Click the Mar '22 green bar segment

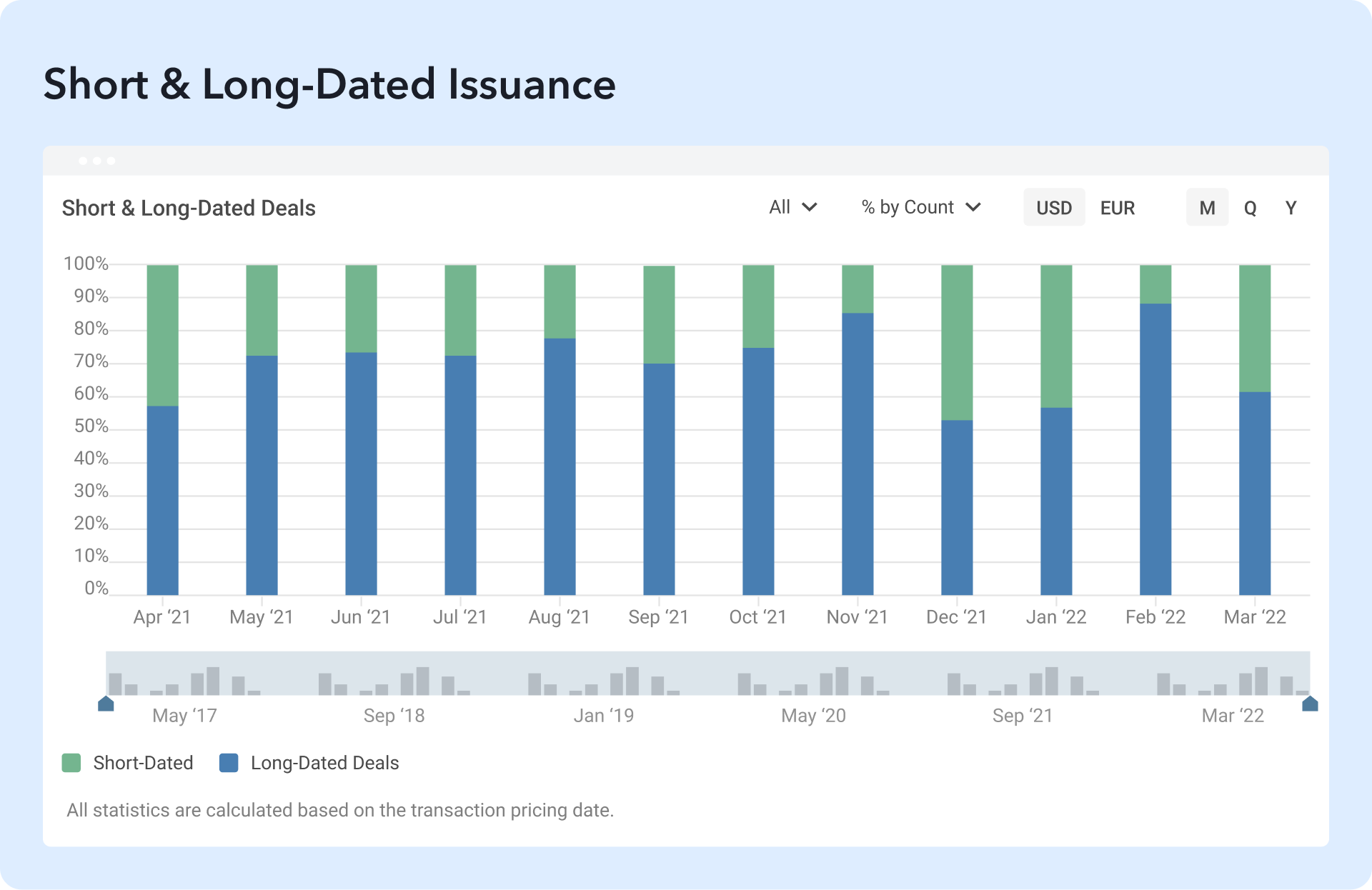(1255, 329)
